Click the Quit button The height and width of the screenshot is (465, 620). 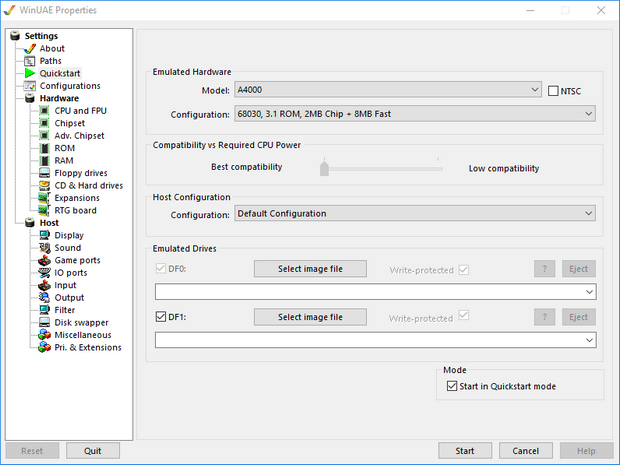tap(93, 451)
